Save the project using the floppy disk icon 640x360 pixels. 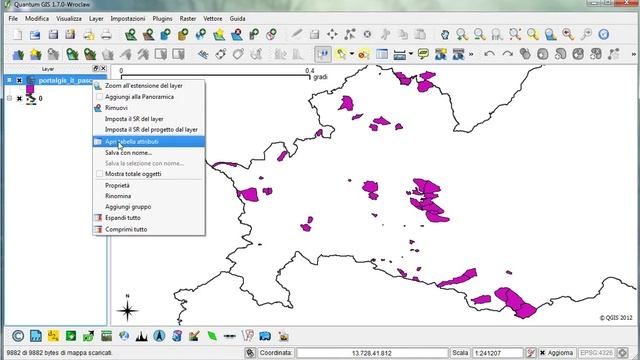[53, 34]
